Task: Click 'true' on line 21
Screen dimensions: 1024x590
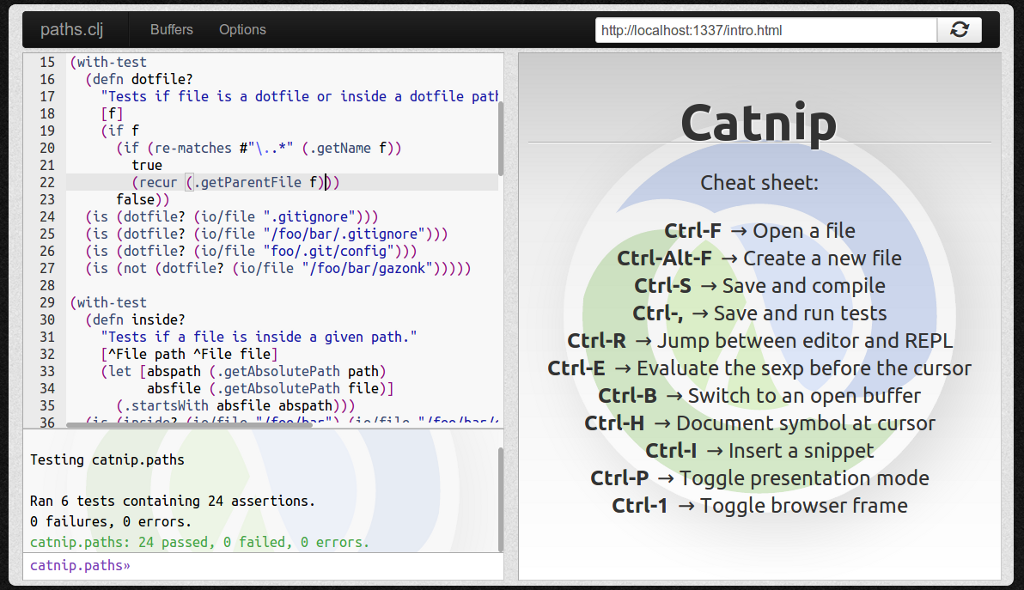Action: [x=147, y=165]
